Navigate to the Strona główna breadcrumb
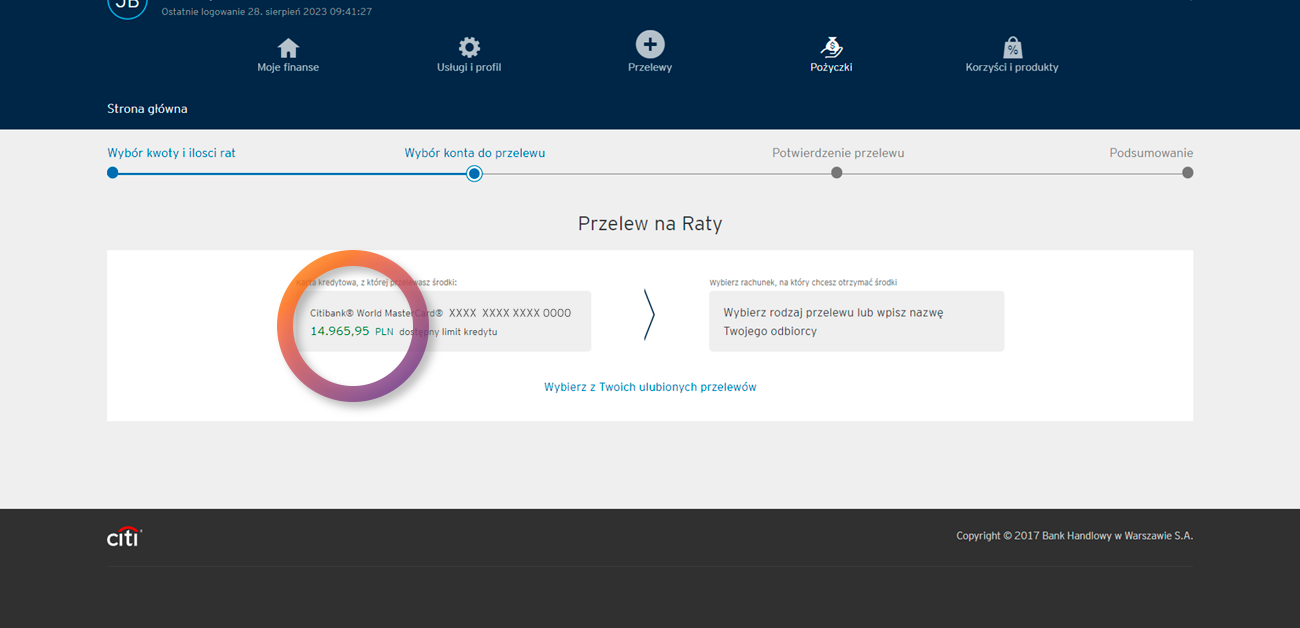The width and height of the screenshot is (1300, 628). [x=147, y=109]
